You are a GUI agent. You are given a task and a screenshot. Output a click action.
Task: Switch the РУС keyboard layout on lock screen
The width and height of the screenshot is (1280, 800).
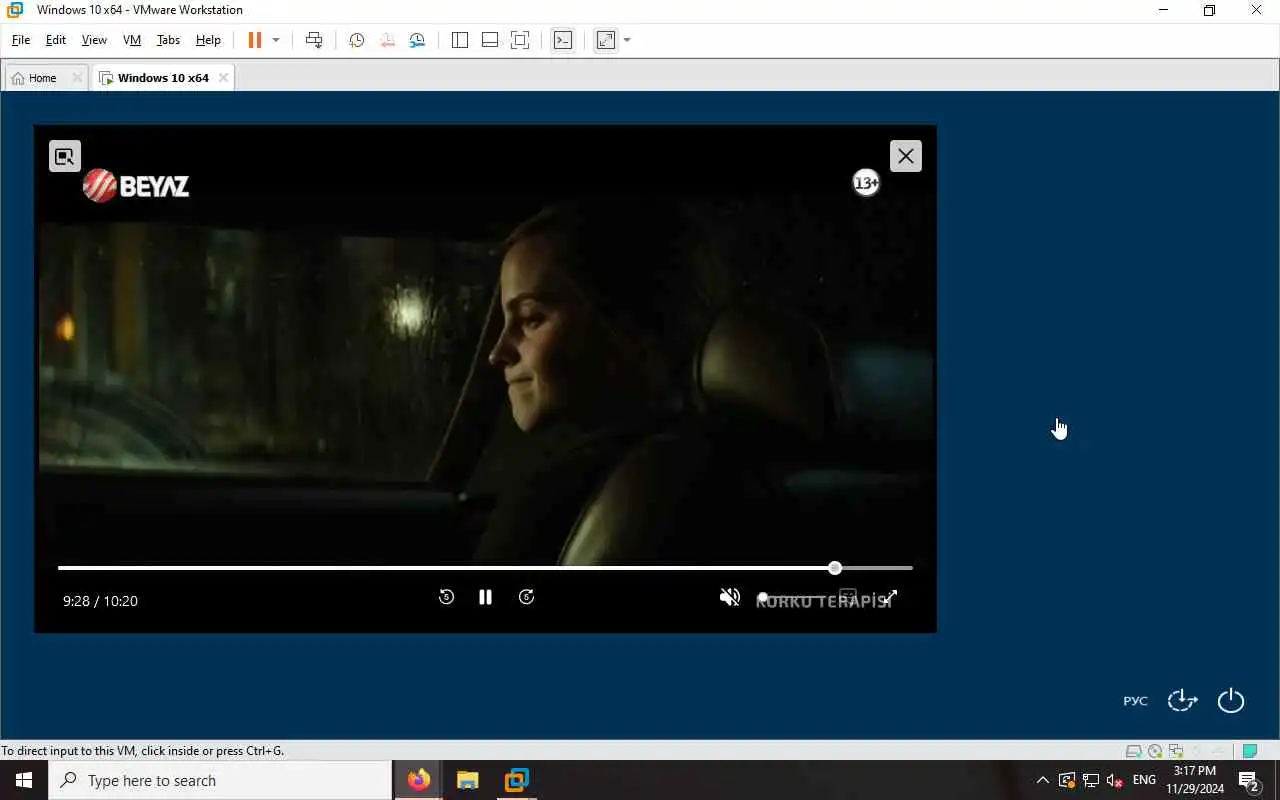click(1135, 701)
